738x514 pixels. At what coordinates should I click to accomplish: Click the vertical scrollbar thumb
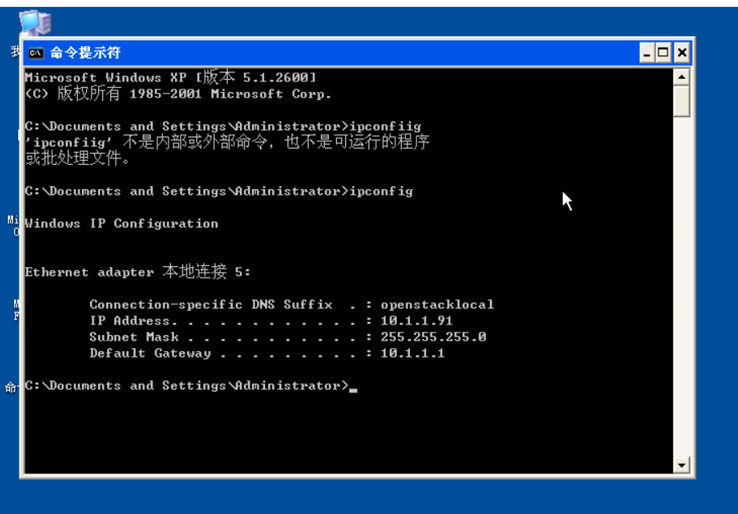pos(682,101)
